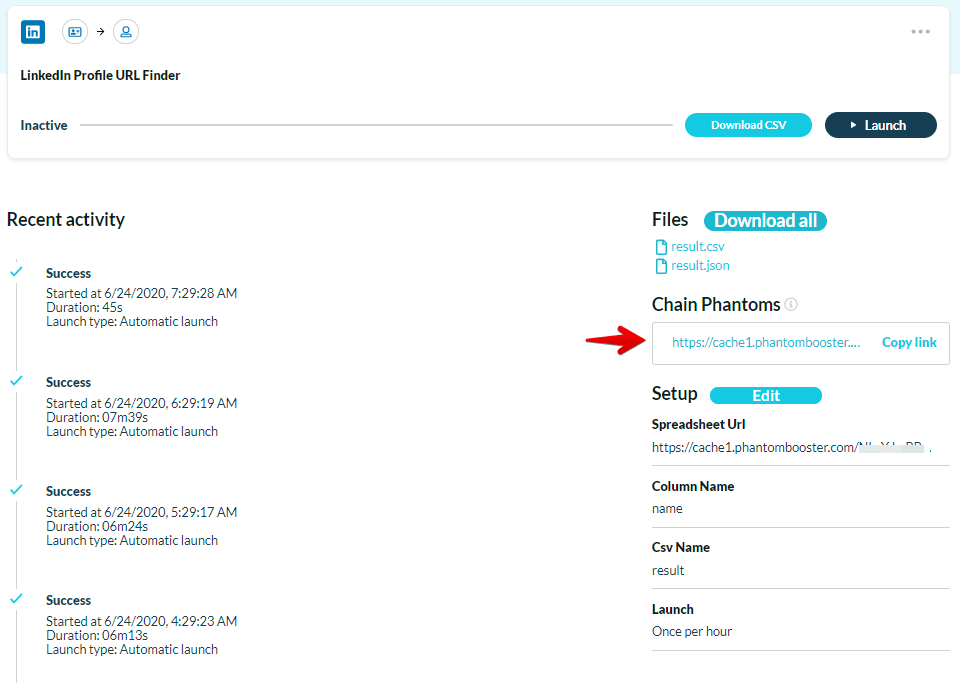
Task: Click the Column Name value 'name'
Action: (667, 509)
